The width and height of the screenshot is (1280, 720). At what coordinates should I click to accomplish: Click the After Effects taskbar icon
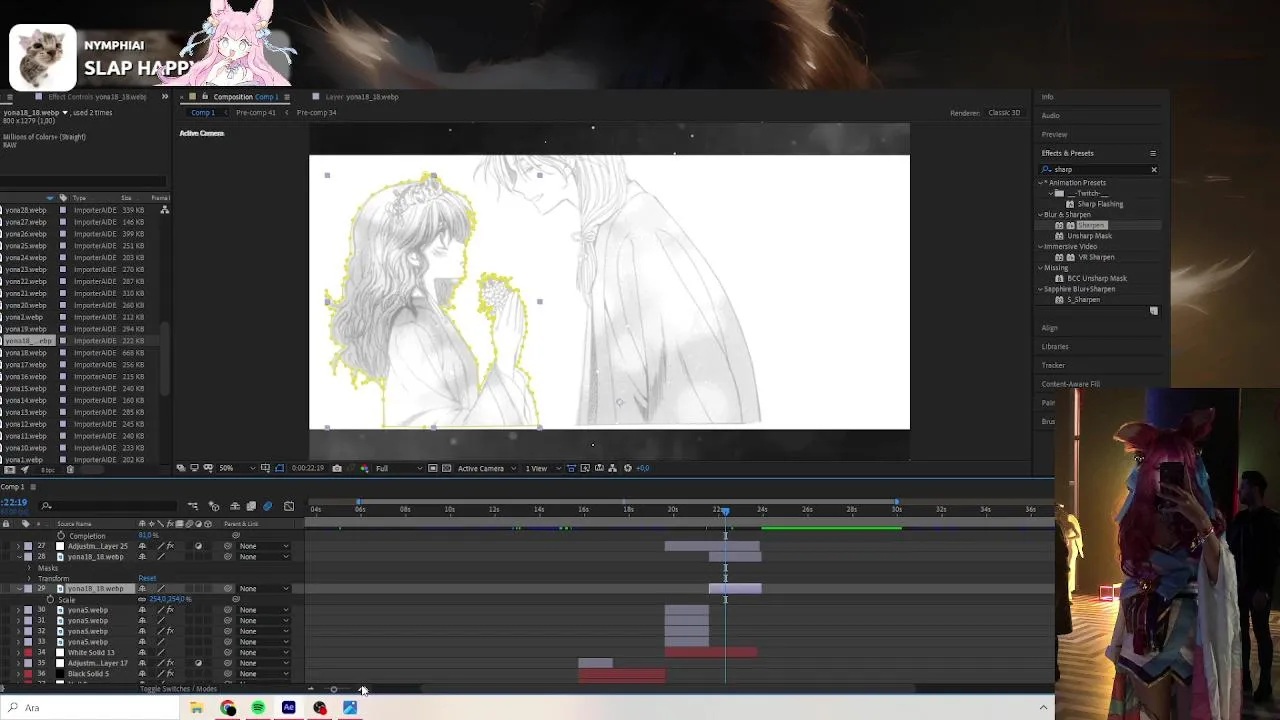click(x=289, y=708)
